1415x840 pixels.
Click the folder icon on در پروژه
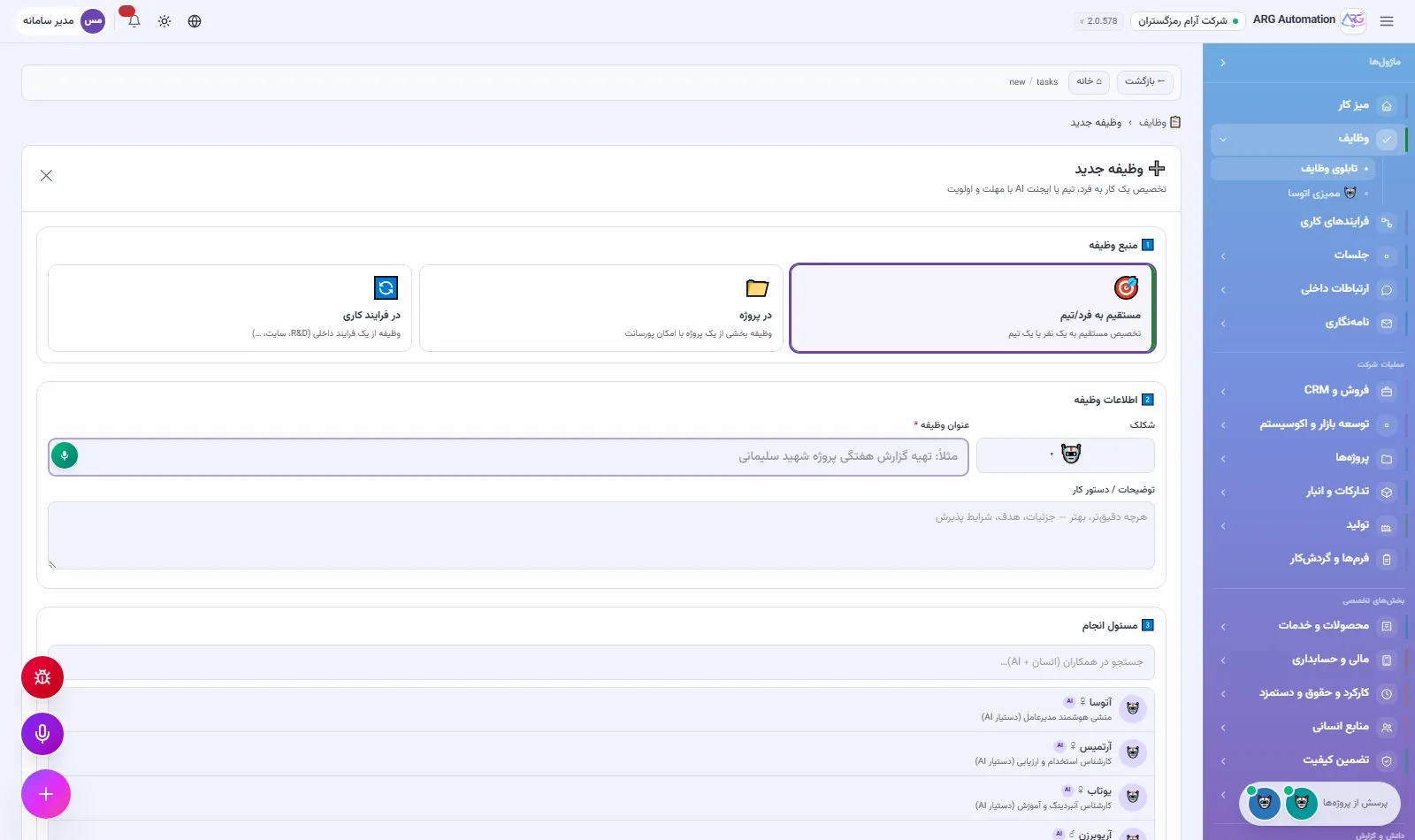757,288
